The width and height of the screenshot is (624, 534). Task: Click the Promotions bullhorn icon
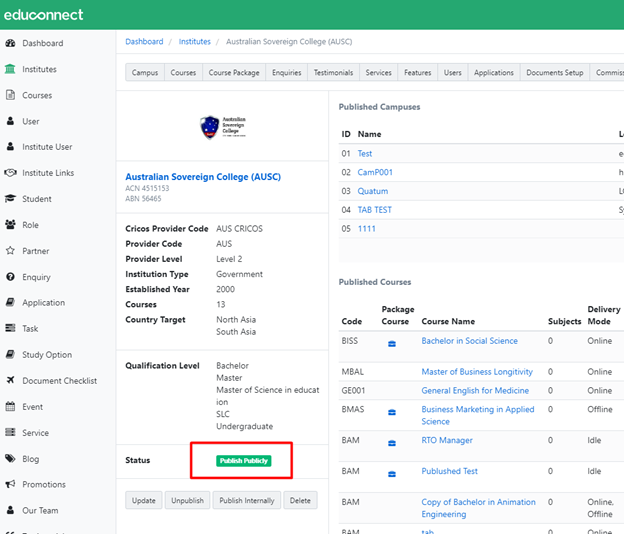click(x=10, y=484)
